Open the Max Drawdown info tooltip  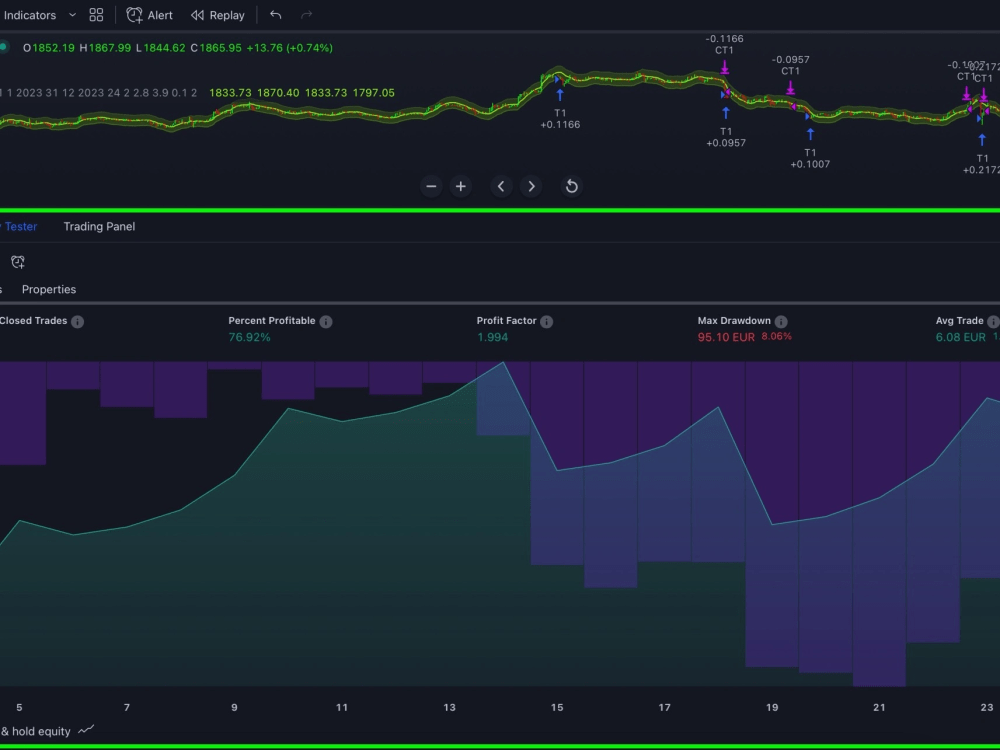779,321
